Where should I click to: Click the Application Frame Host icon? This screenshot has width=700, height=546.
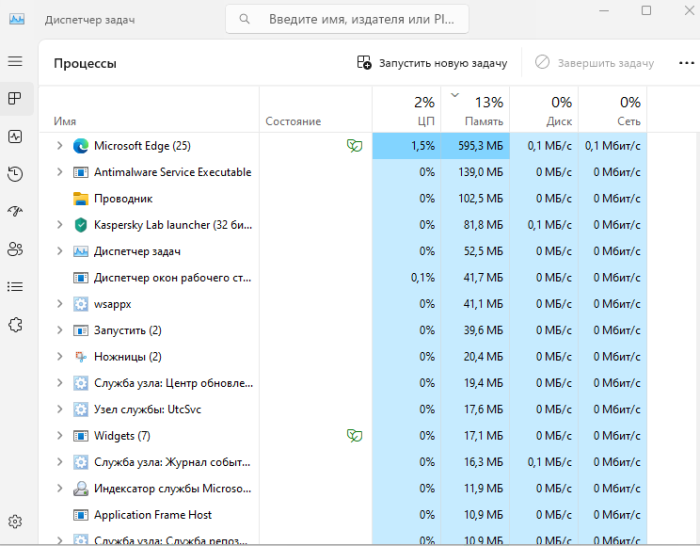pyautogui.click(x=81, y=515)
